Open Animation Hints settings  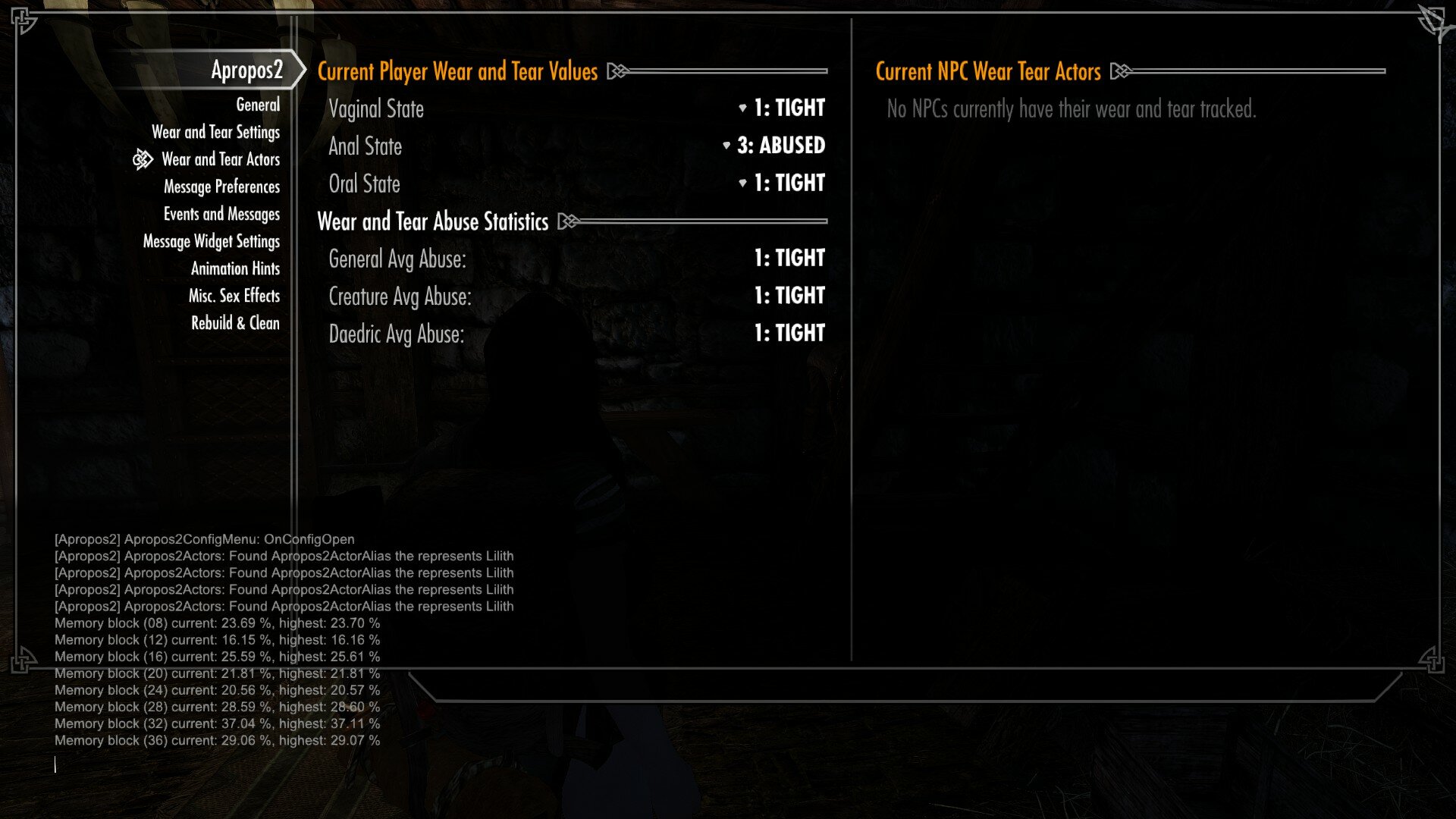(235, 267)
